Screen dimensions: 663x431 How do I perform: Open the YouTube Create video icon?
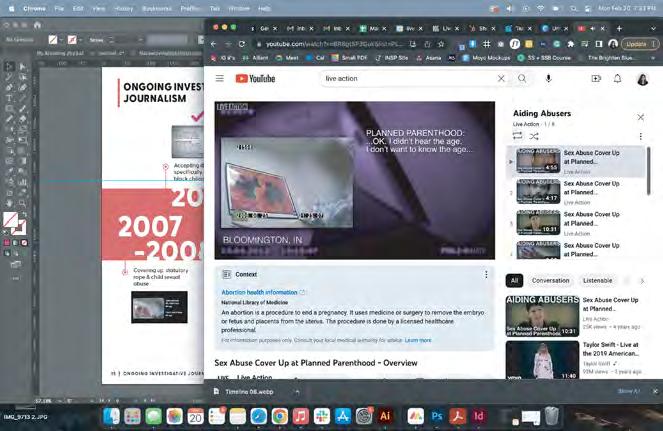pyautogui.click(x=596, y=78)
